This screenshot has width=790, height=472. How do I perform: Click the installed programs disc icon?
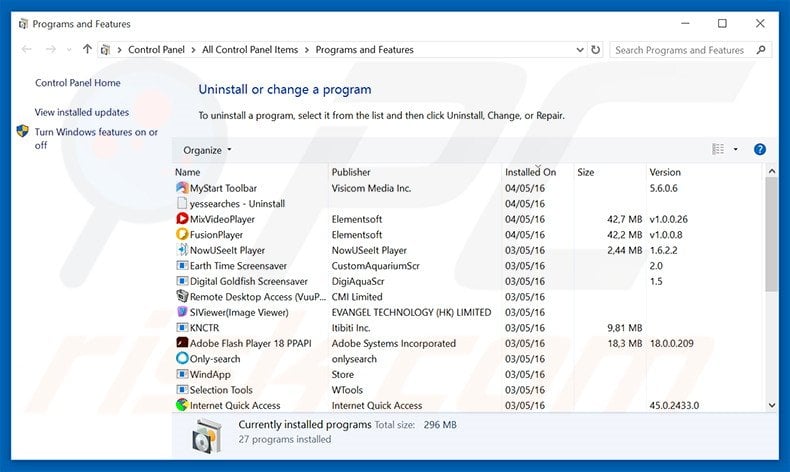(x=207, y=436)
